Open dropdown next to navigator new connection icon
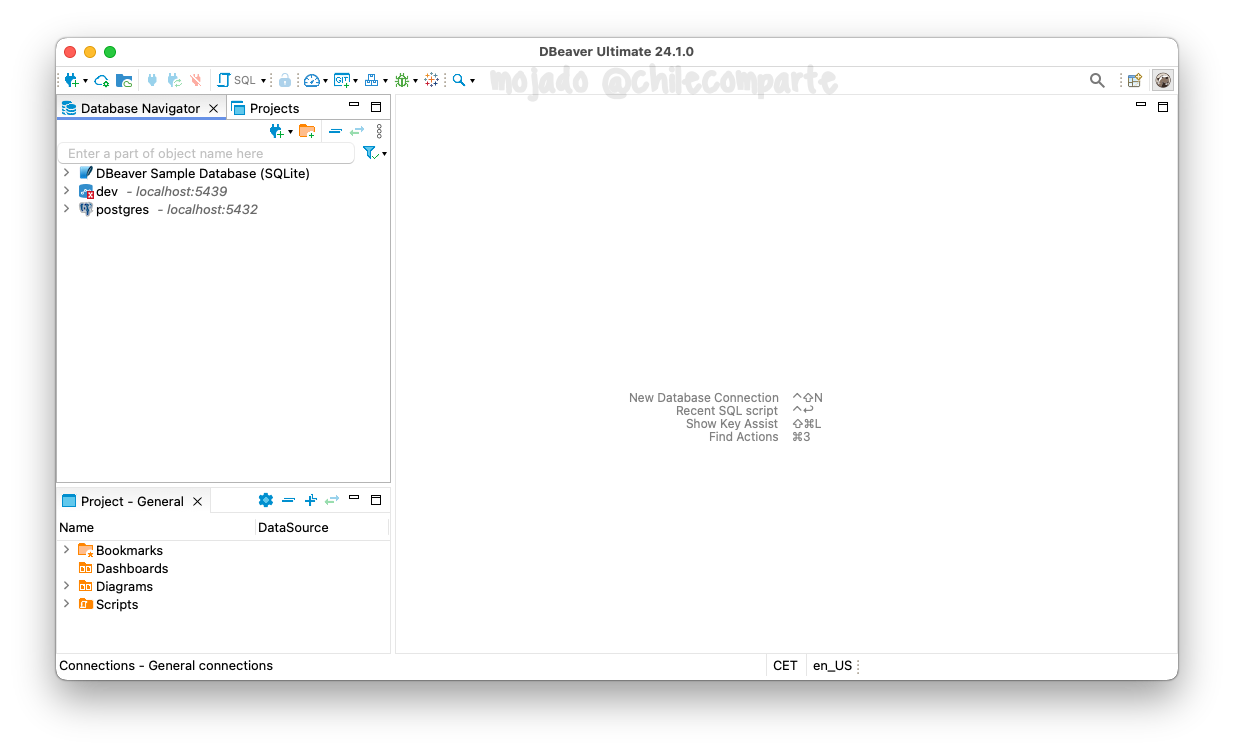Screen dimensions: 1234x754 pos(291,132)
